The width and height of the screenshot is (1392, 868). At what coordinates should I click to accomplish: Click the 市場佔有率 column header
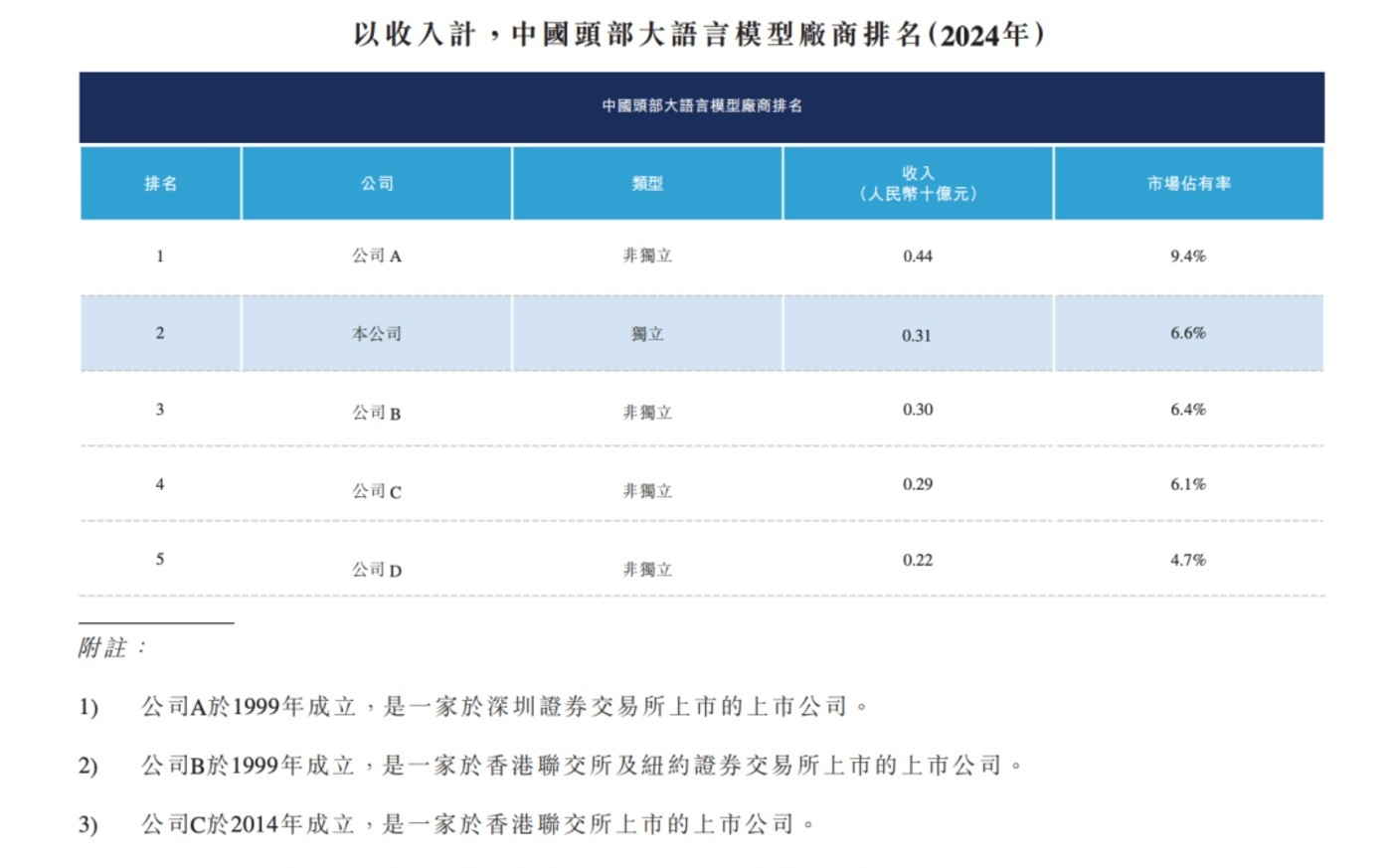click(x=1189, y=182)
